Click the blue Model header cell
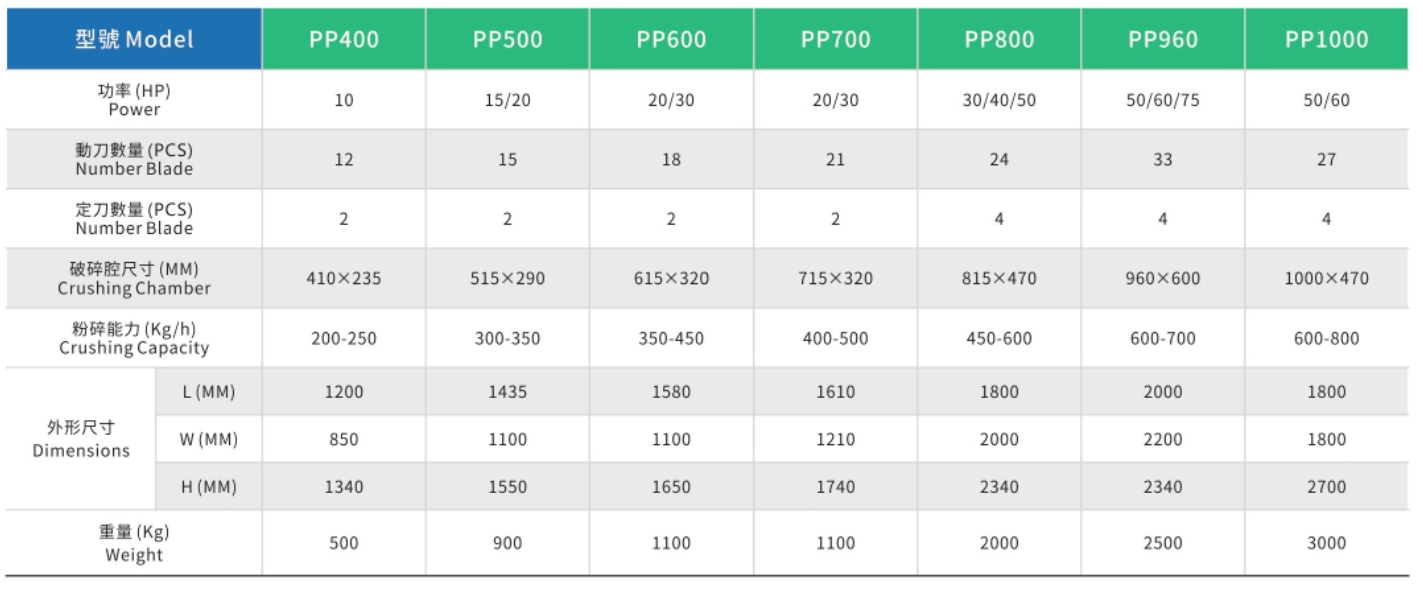Screen dimensions: 1423x589 (x=134, y=40)
